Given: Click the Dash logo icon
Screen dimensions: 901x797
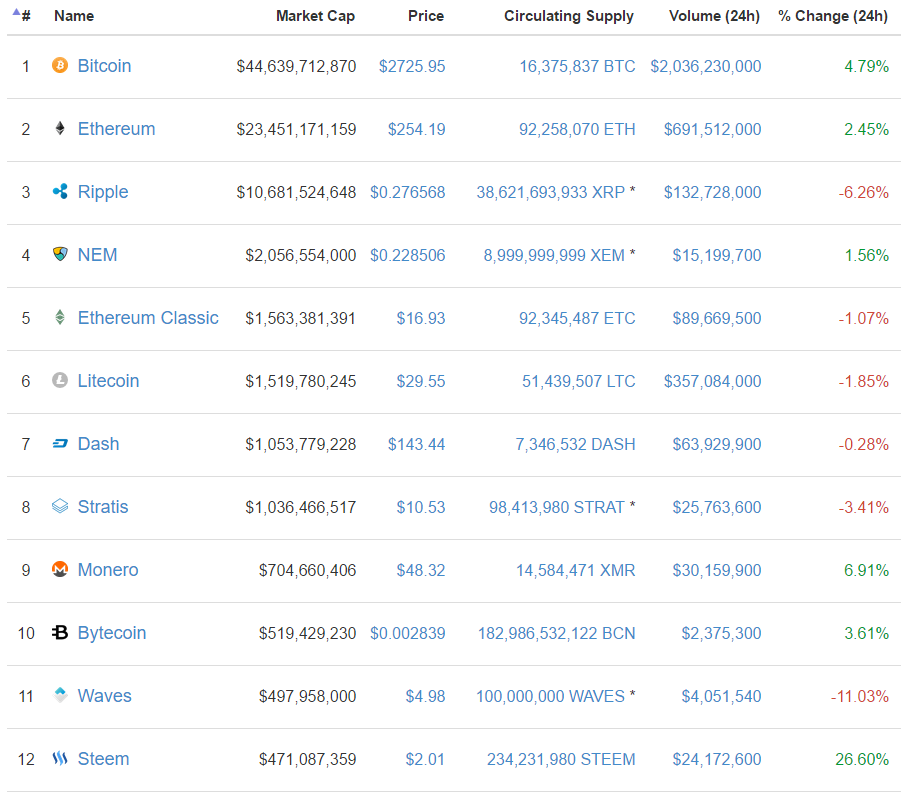Looking at the screenshot, I should click(60, 443).
